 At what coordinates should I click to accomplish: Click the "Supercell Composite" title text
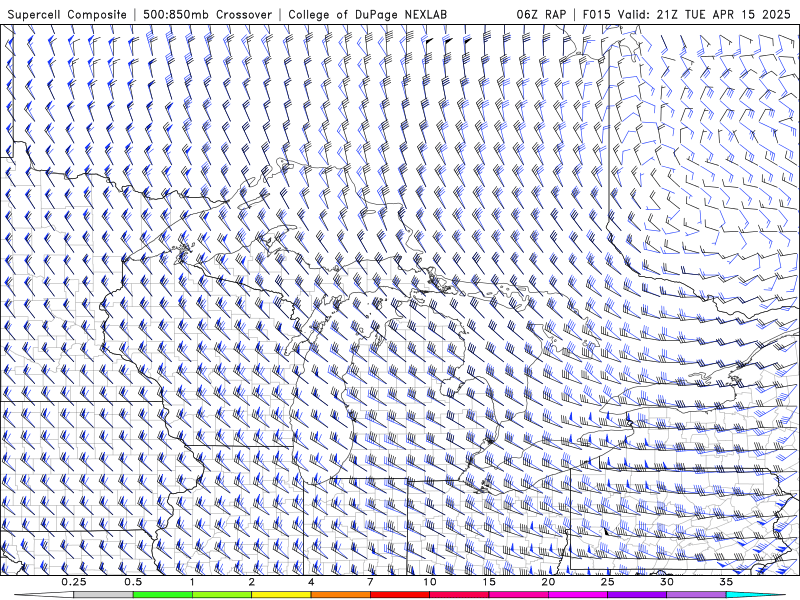click(67, 14)
